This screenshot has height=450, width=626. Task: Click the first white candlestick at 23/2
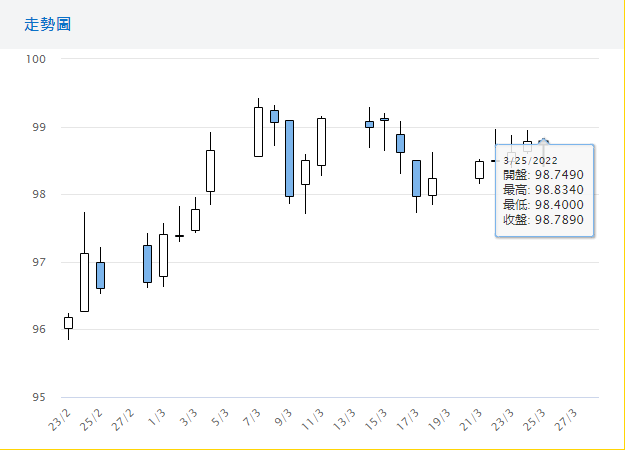click(68, 323)
